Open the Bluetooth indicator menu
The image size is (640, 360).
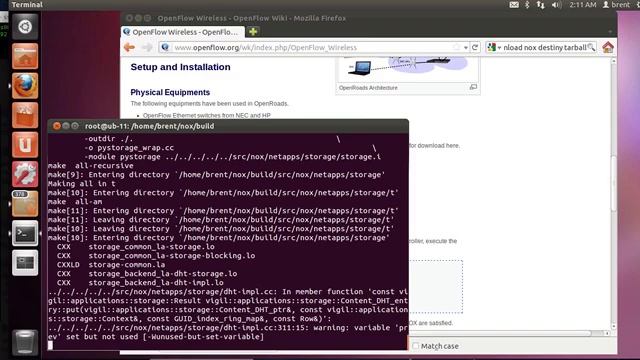click(x=527, y=5)
